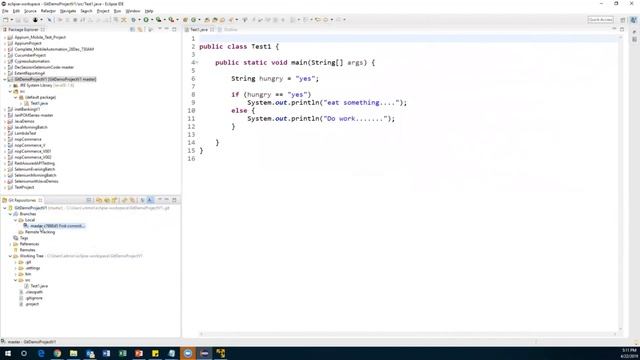The height and width of the screenshot is (360, 640).
Task: Click the Quick Access search field
Action: point(600,20)
